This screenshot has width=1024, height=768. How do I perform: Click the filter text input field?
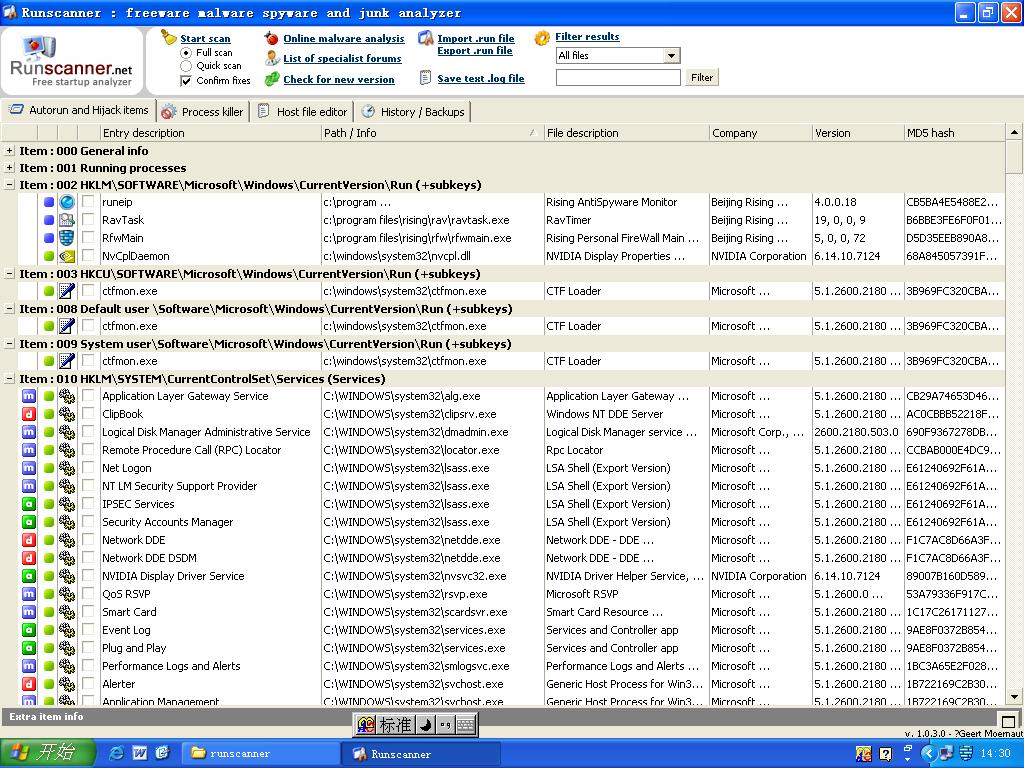pyautogui.click(x=618, y=77)
